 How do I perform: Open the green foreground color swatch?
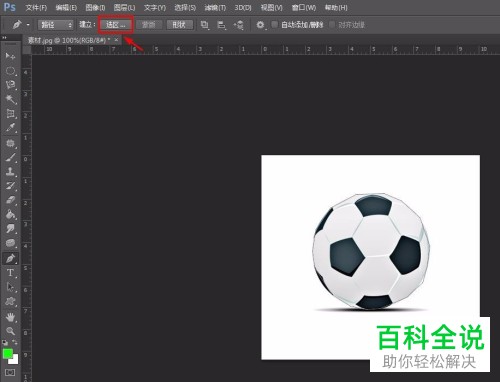click(x=7, y=353)
